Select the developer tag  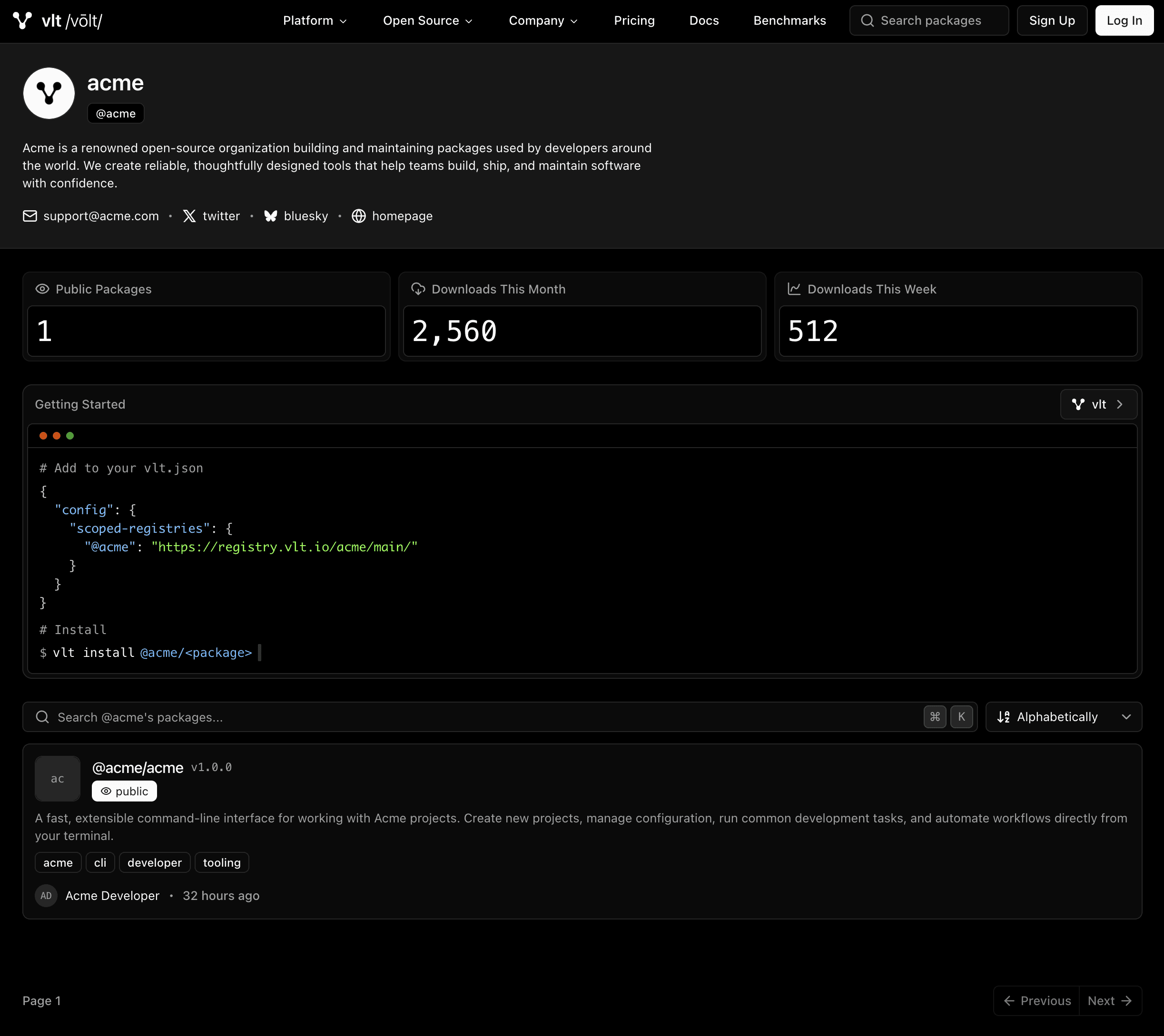click(154, 863)
